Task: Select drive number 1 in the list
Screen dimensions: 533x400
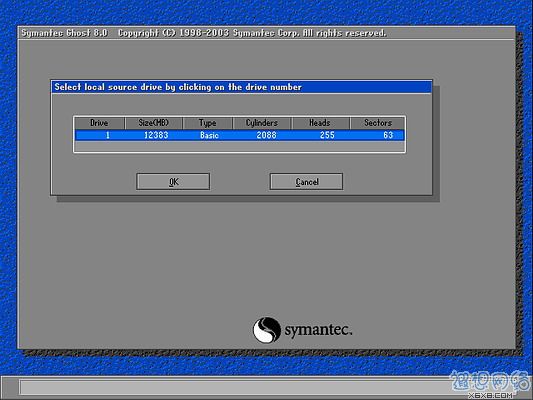Action: pos(107,135)
